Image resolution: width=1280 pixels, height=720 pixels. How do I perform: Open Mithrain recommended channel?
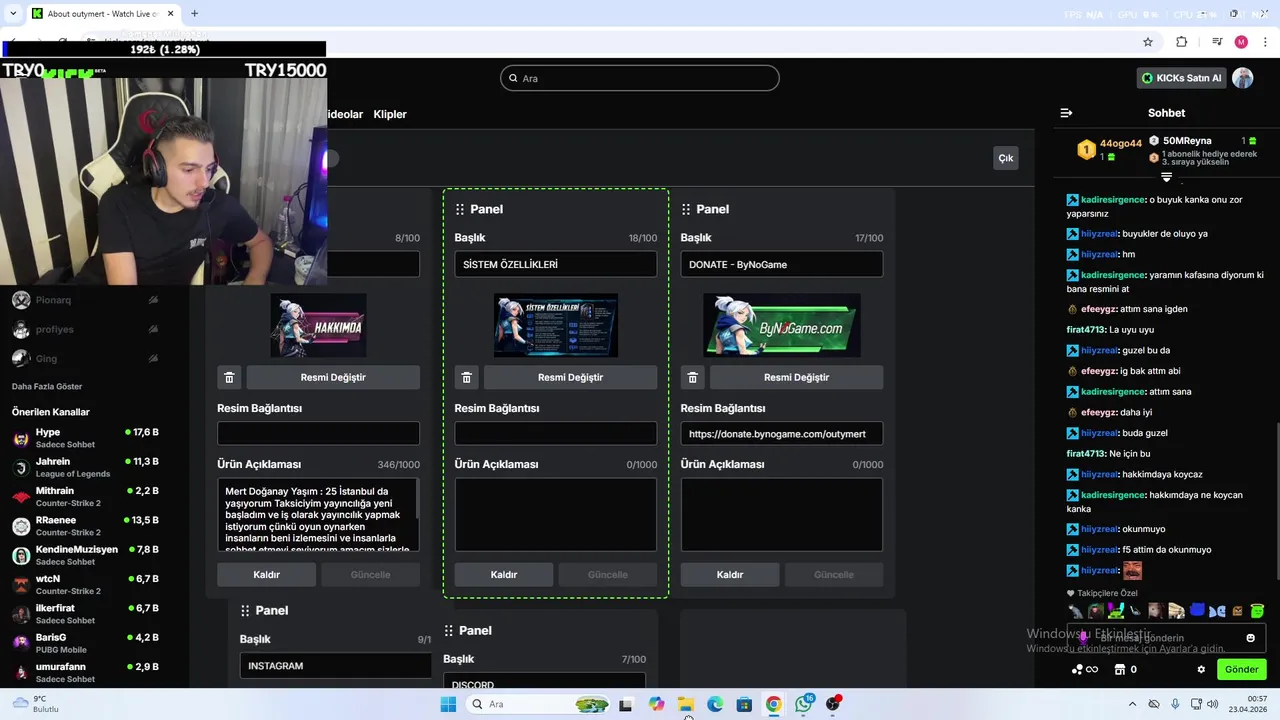click(94, 496)
